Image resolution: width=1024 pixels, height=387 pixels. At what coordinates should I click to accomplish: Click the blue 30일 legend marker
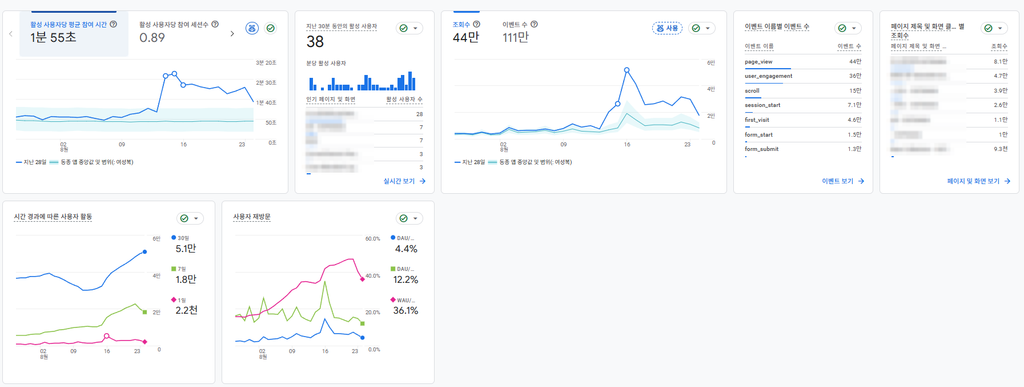click(x=173, y=238)
